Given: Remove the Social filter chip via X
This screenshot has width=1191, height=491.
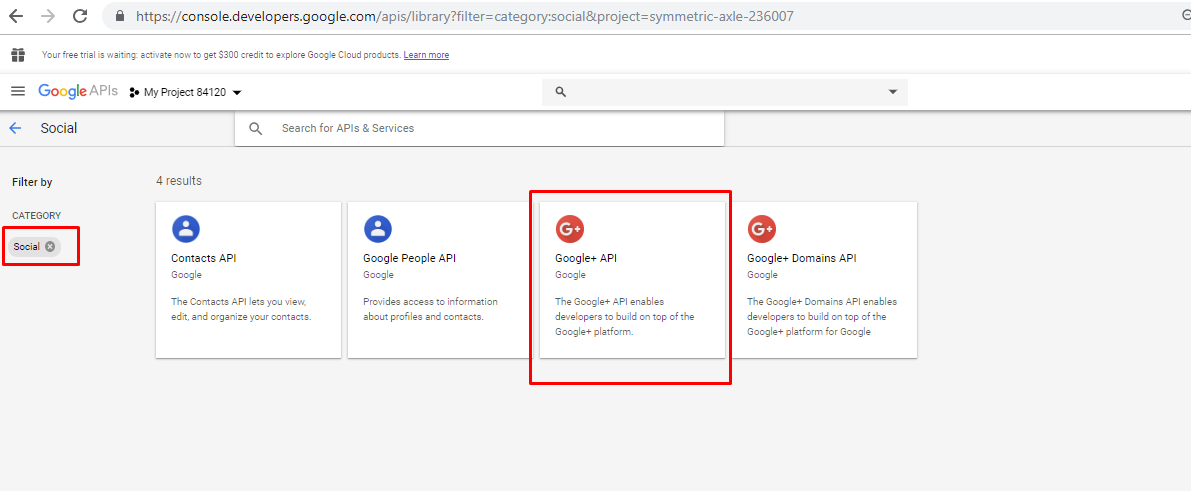Looking at the screenshot, I should 50,246.
